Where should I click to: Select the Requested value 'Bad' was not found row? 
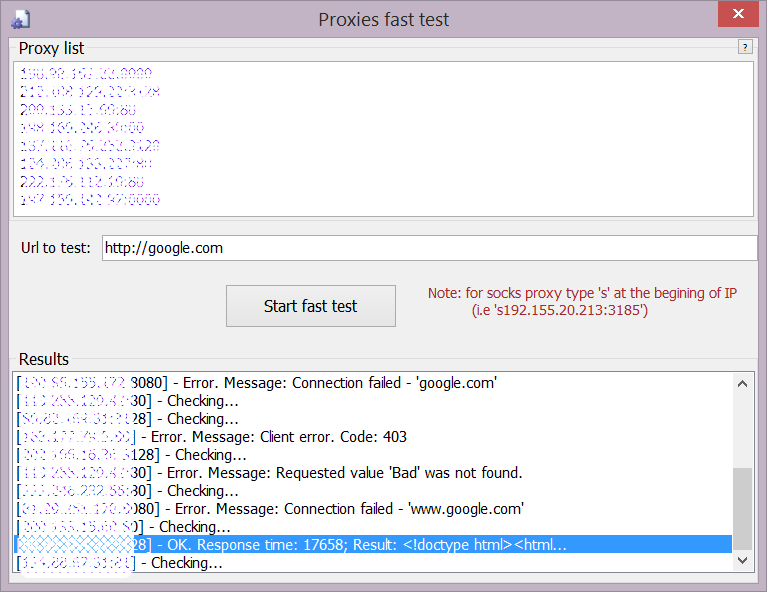point(373,473)
